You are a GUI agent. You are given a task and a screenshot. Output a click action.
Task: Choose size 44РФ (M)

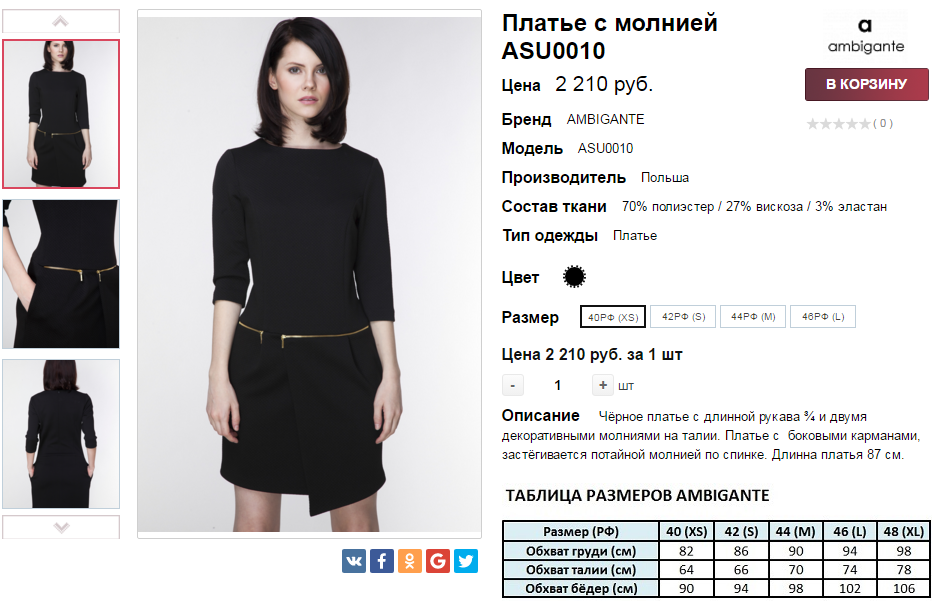pyautogui.click(x=753, y=316)
